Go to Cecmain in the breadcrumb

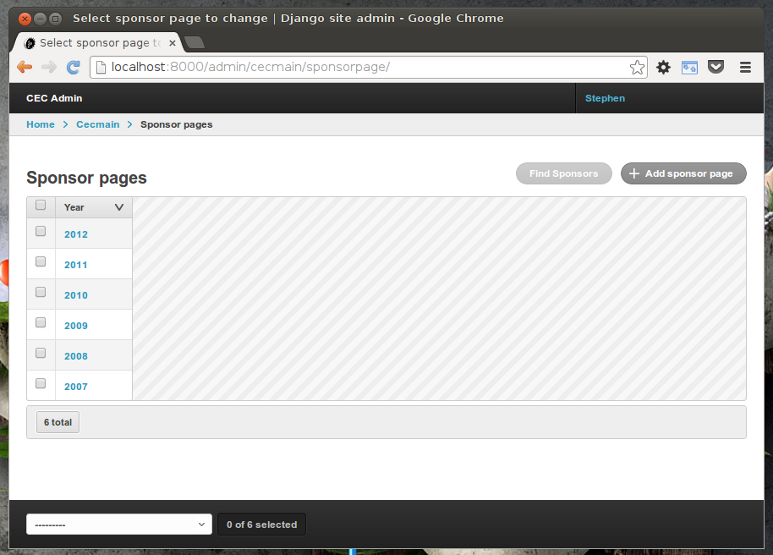point(98,125)
